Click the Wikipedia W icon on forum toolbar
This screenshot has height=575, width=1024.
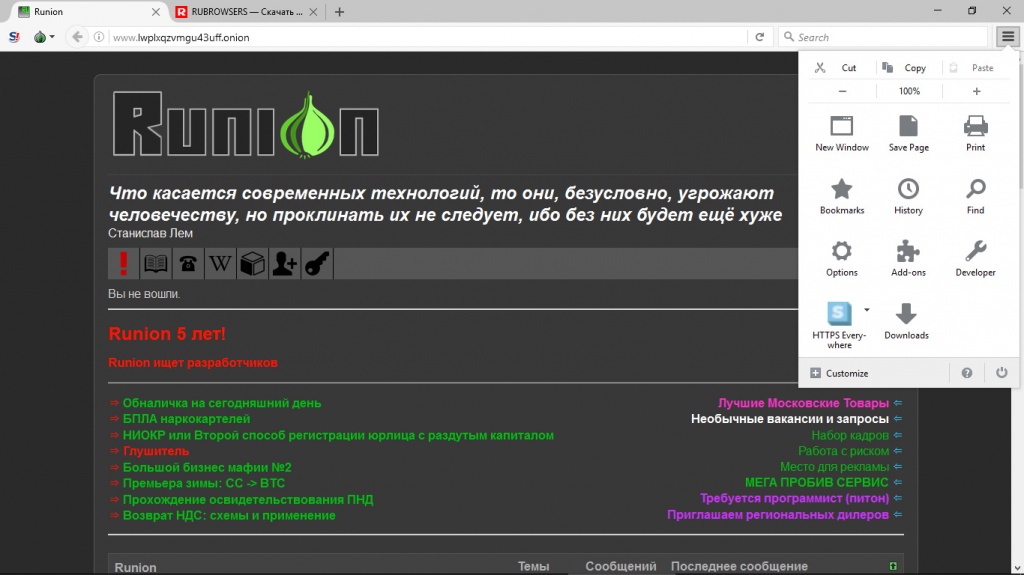pos(220,264)
